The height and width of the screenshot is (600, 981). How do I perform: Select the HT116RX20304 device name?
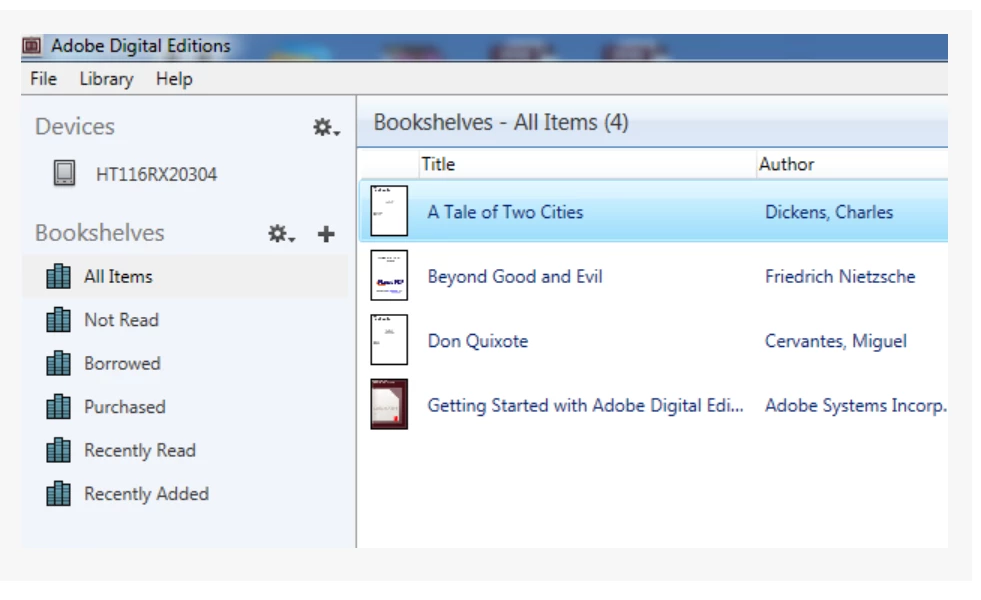[156, 174]
